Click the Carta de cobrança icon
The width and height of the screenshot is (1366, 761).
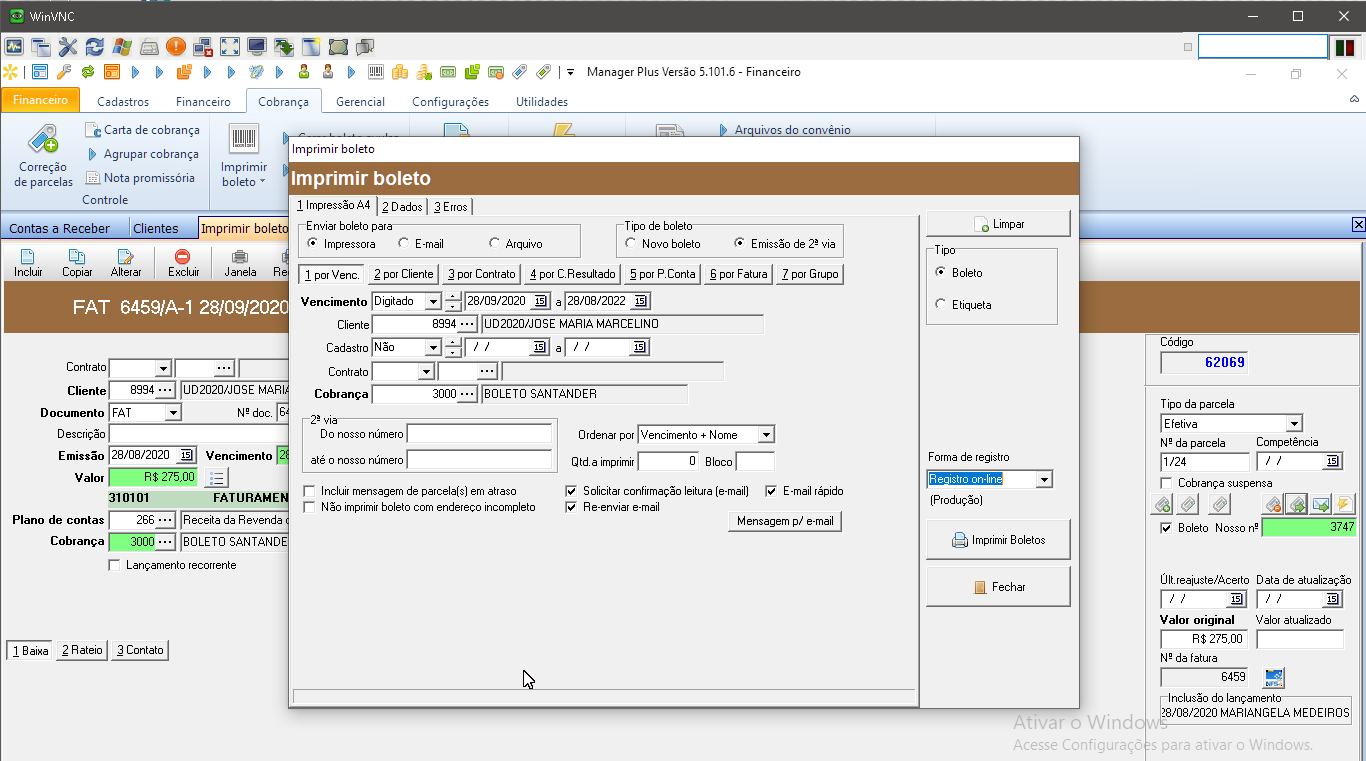pyautogui.click(x=93, y=130)
